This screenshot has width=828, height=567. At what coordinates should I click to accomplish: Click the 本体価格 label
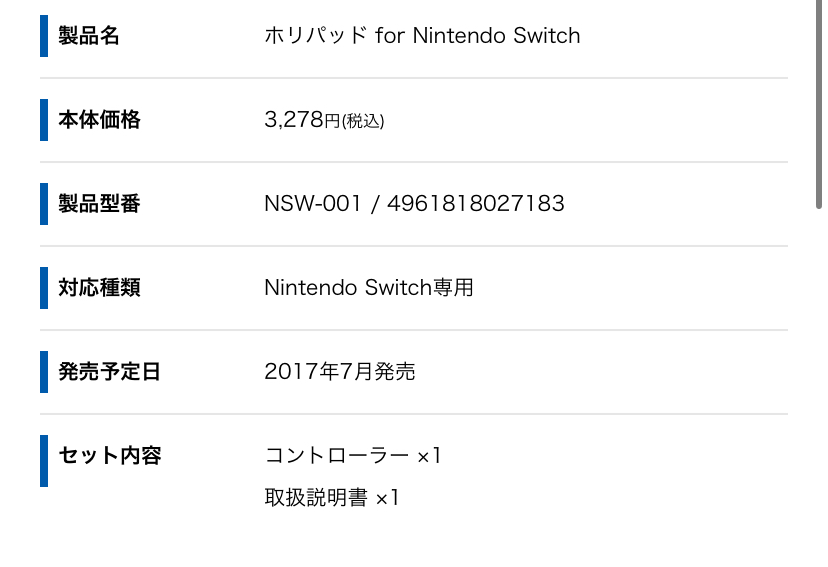point(99,120)
